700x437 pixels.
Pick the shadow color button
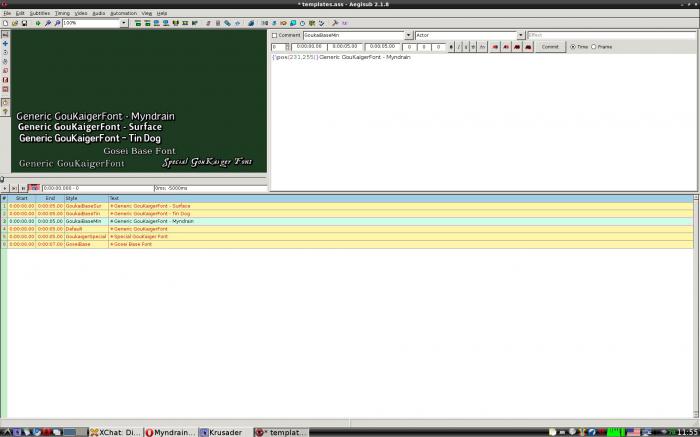528,47
